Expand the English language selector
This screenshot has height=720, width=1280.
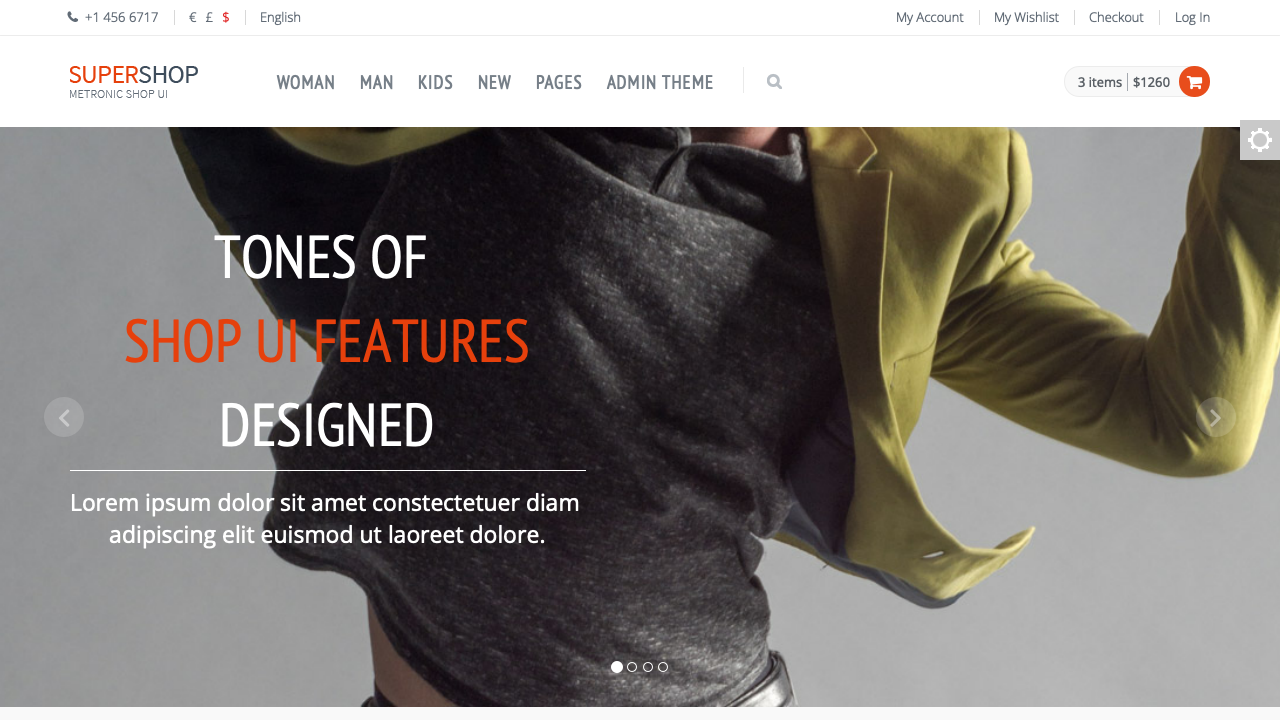click(x=280, y=17)
